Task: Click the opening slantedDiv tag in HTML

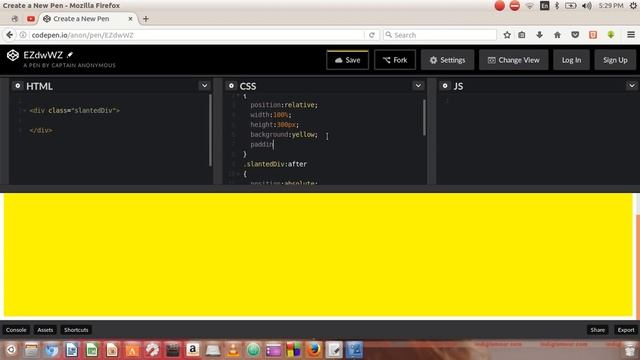Action: 74,110
